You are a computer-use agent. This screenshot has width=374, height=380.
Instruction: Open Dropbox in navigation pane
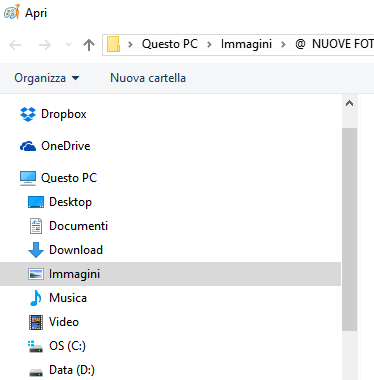tap(64, 114)
